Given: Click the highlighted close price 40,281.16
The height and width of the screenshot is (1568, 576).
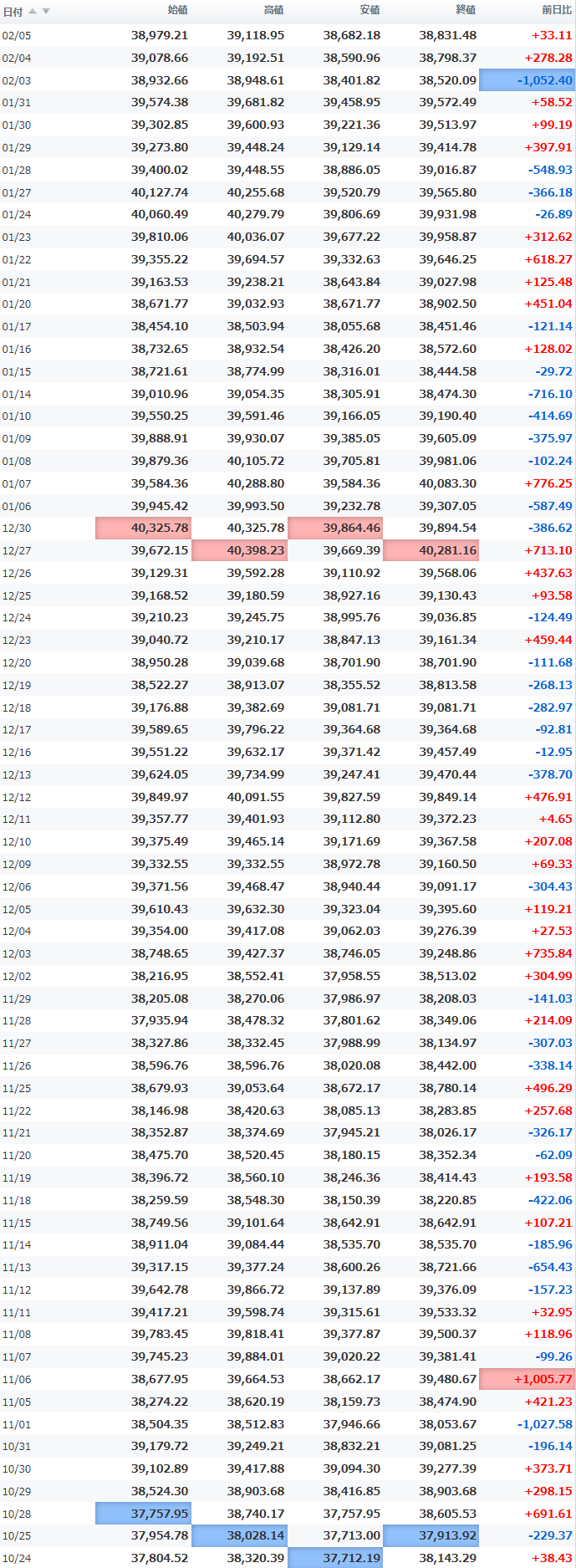Looking at the screenshot, I should pos(431,550).
